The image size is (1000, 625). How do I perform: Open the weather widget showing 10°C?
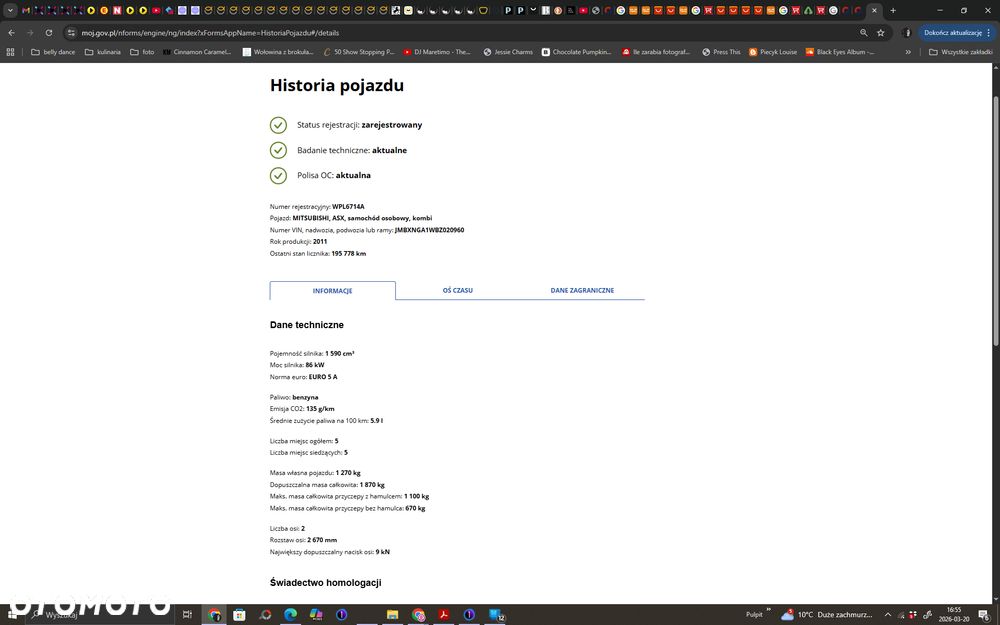pos(827,615)
